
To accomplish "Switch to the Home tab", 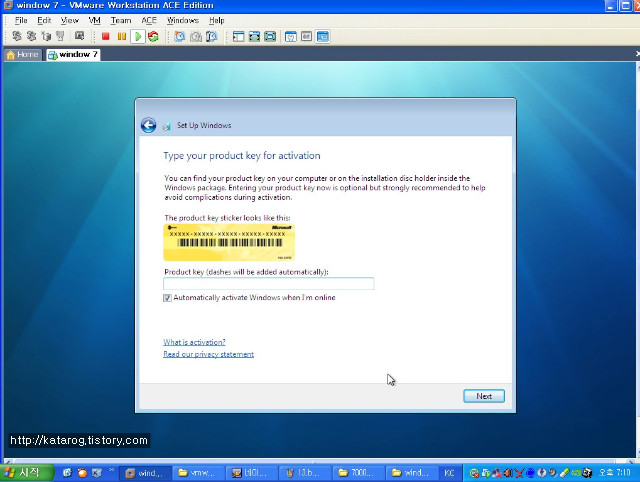I will (23, 55).
